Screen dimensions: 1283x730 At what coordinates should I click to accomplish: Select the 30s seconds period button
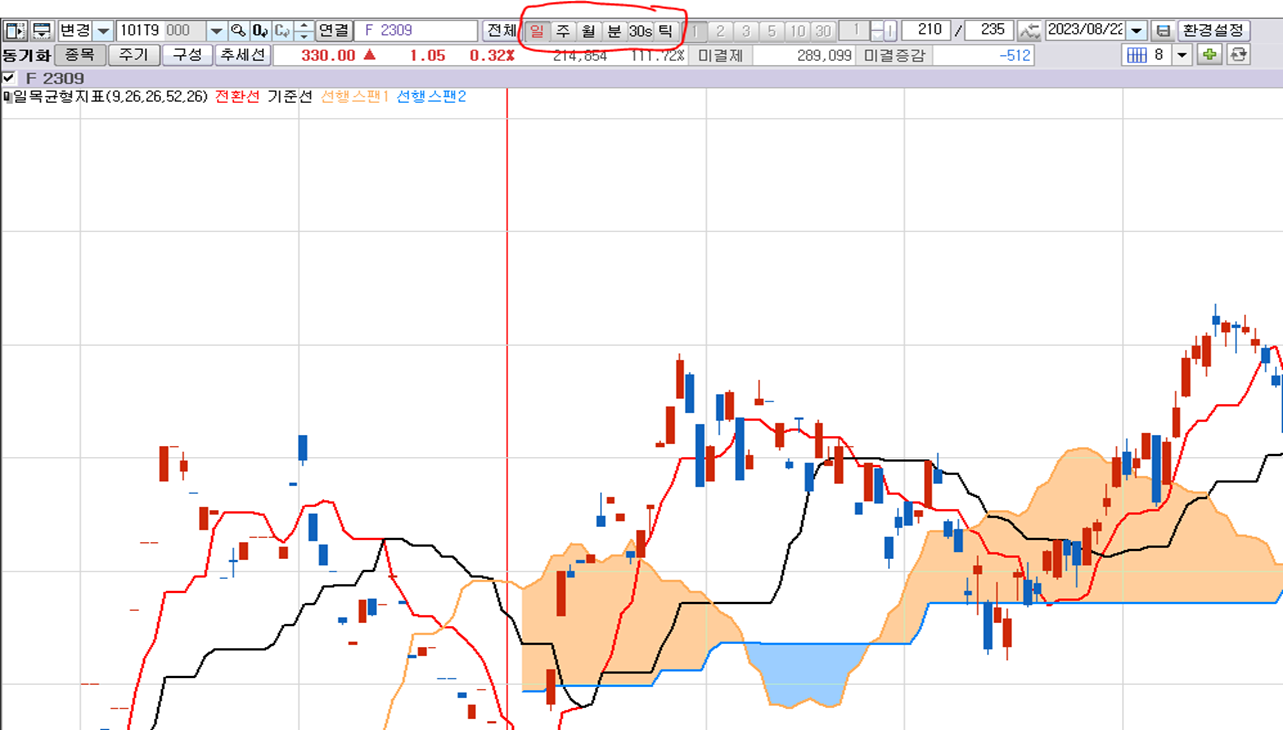(x=640, y=31)
